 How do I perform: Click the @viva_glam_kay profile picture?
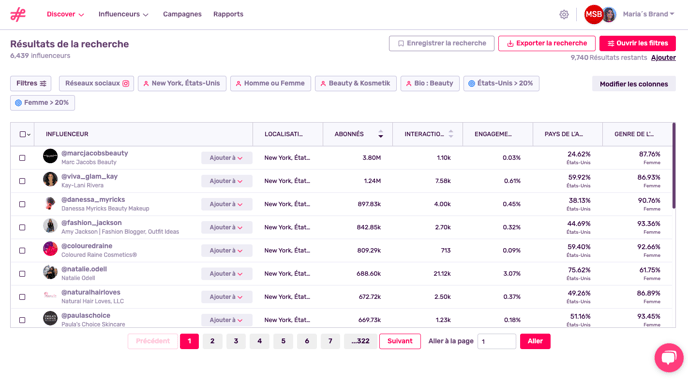coord(50,179)
